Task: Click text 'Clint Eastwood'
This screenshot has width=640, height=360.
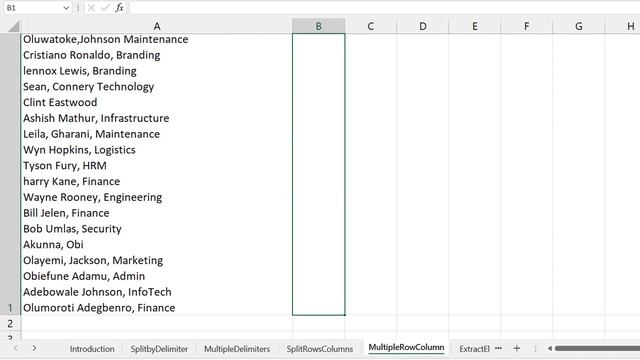Action: point(60,102)
